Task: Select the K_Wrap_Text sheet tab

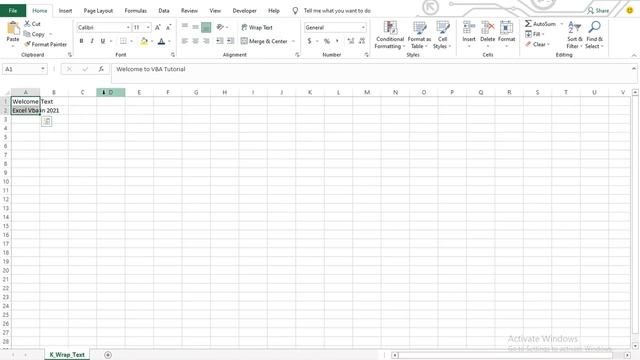Action: pos(67,355)
